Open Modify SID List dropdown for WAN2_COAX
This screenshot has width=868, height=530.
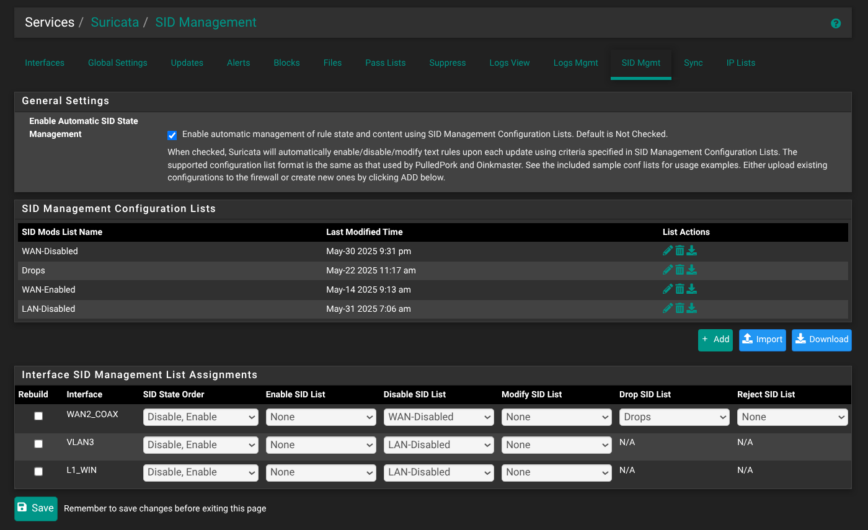556,417
